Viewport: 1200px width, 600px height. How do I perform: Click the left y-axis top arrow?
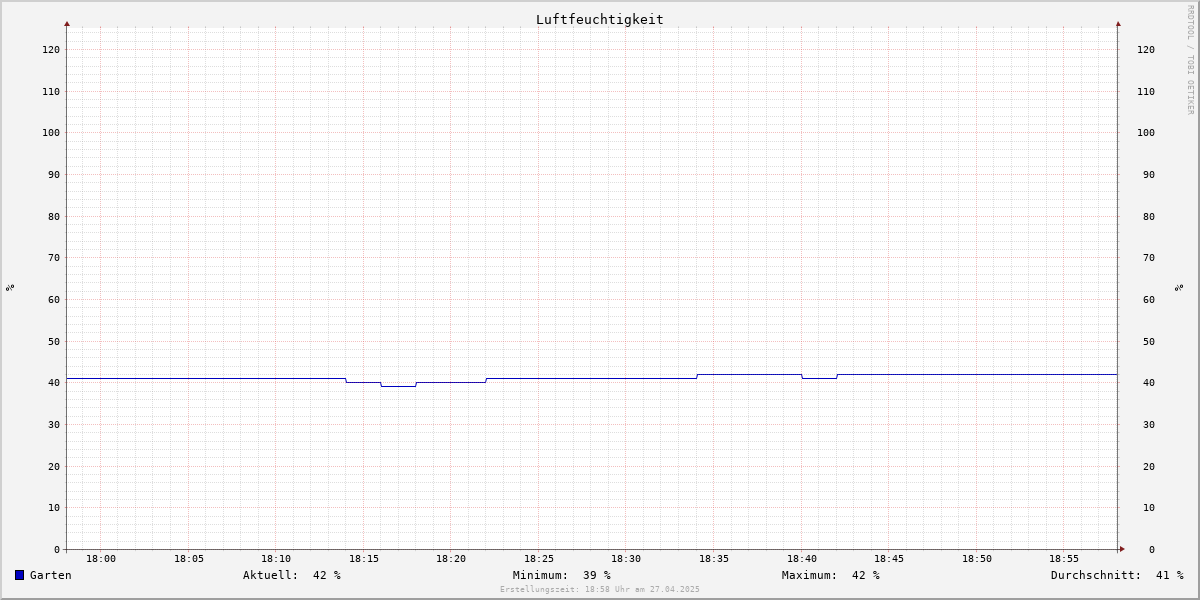click(67, 23)
